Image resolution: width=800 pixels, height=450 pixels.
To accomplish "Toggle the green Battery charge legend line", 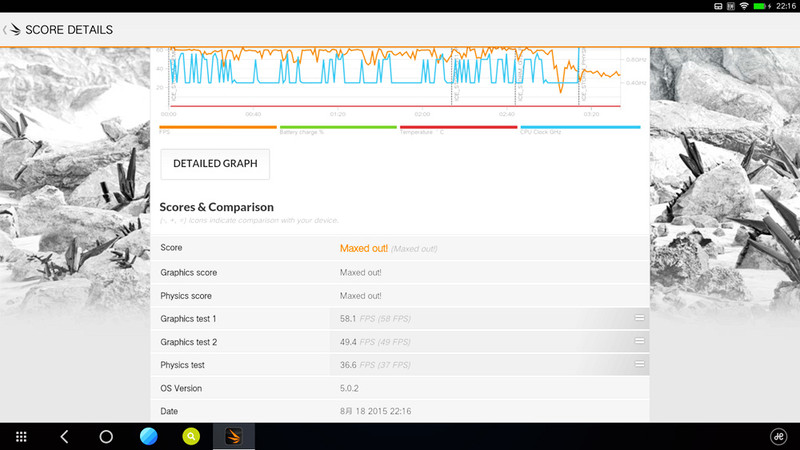I will pyautogui.click(x=338, y=127).
